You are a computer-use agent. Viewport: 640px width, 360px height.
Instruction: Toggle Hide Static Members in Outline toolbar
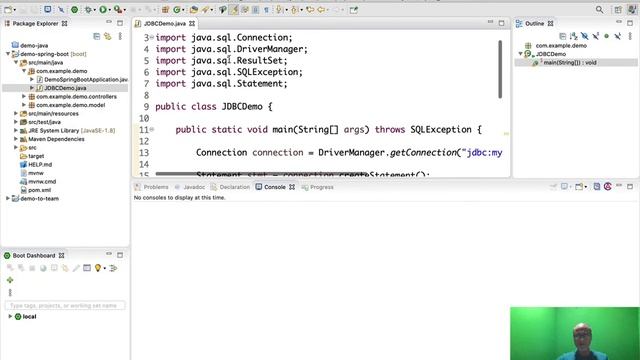click(x=596, y=37)
